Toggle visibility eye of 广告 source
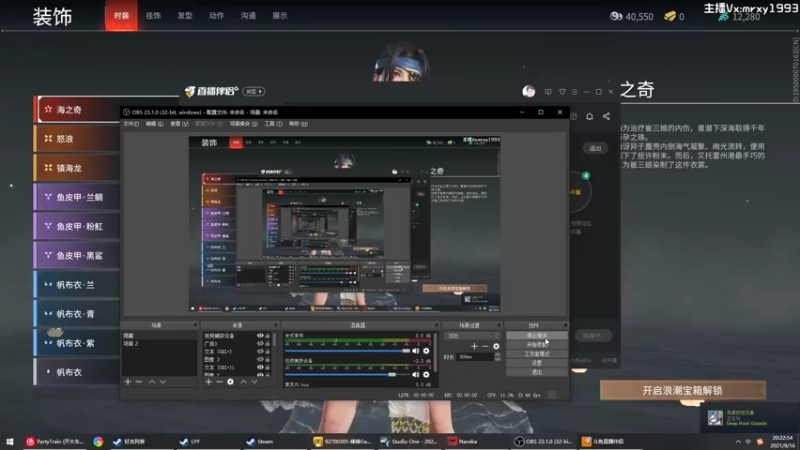Screen dimensions: 800x450 (x=260, y=343)
